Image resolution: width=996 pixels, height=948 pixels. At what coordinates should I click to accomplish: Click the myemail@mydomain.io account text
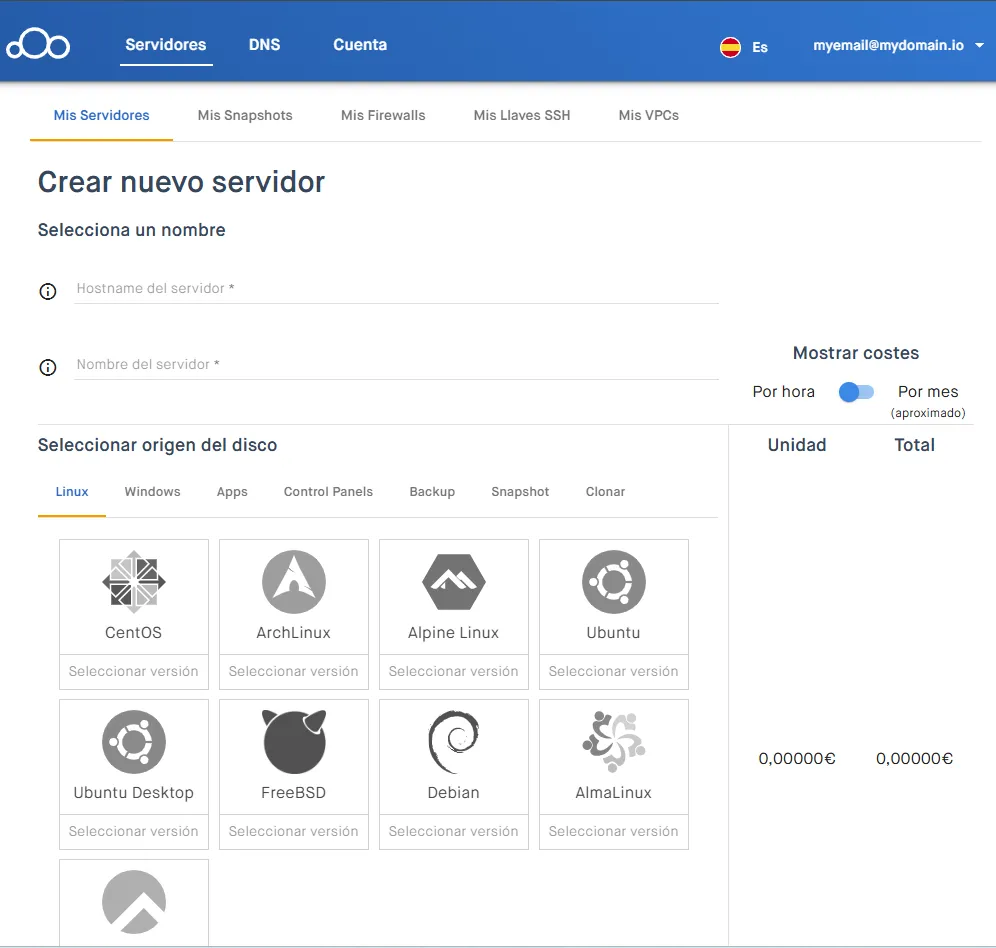tap(889, 45)
